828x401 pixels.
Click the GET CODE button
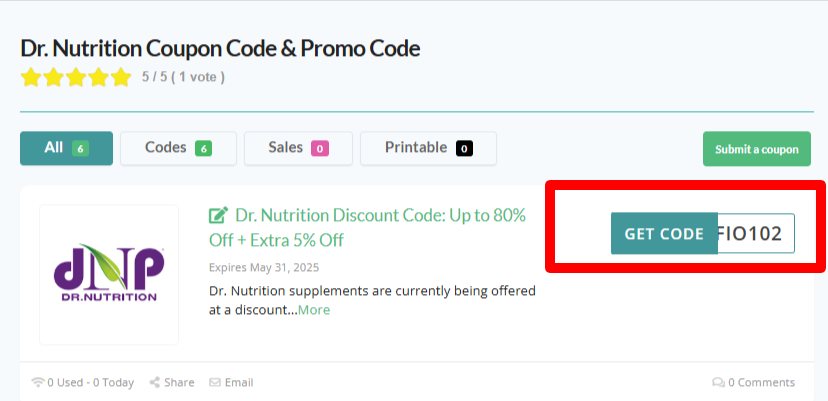(x=664, y=234)
